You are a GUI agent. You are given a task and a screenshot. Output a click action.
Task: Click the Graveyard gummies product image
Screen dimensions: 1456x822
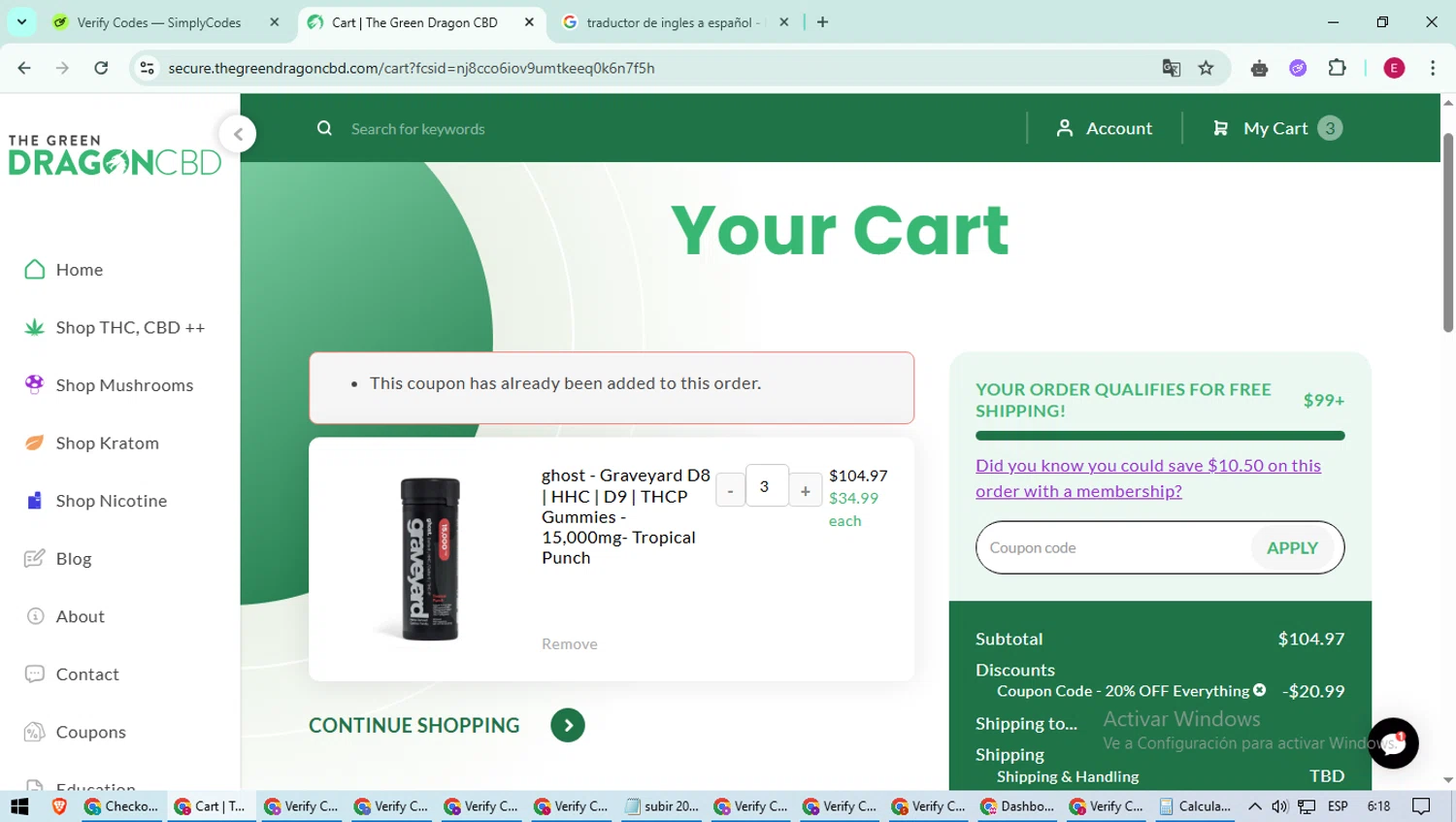point(430,558)
